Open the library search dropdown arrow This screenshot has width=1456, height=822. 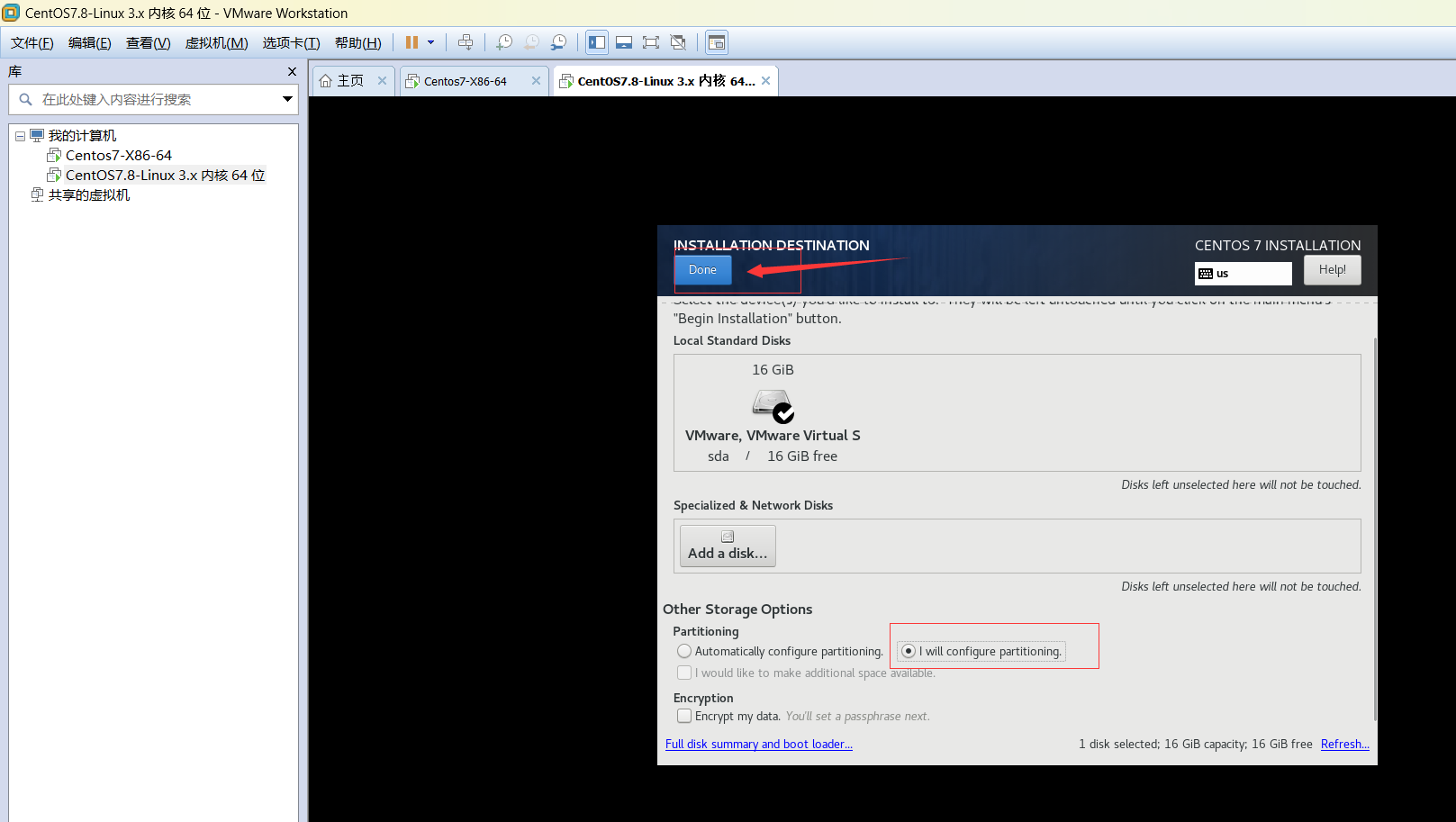point(287,99)
